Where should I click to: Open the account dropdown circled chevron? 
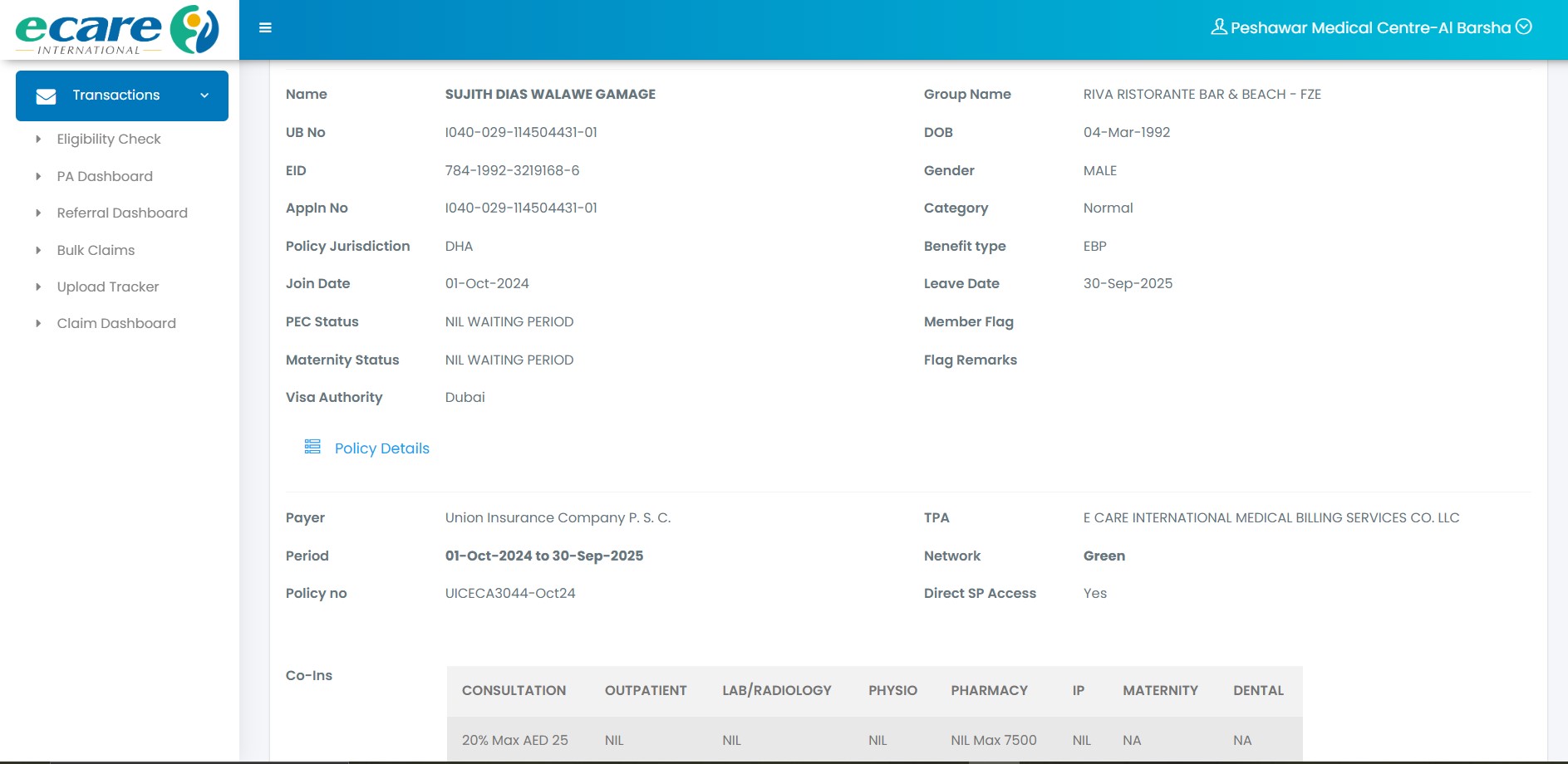pos(1524,27)
